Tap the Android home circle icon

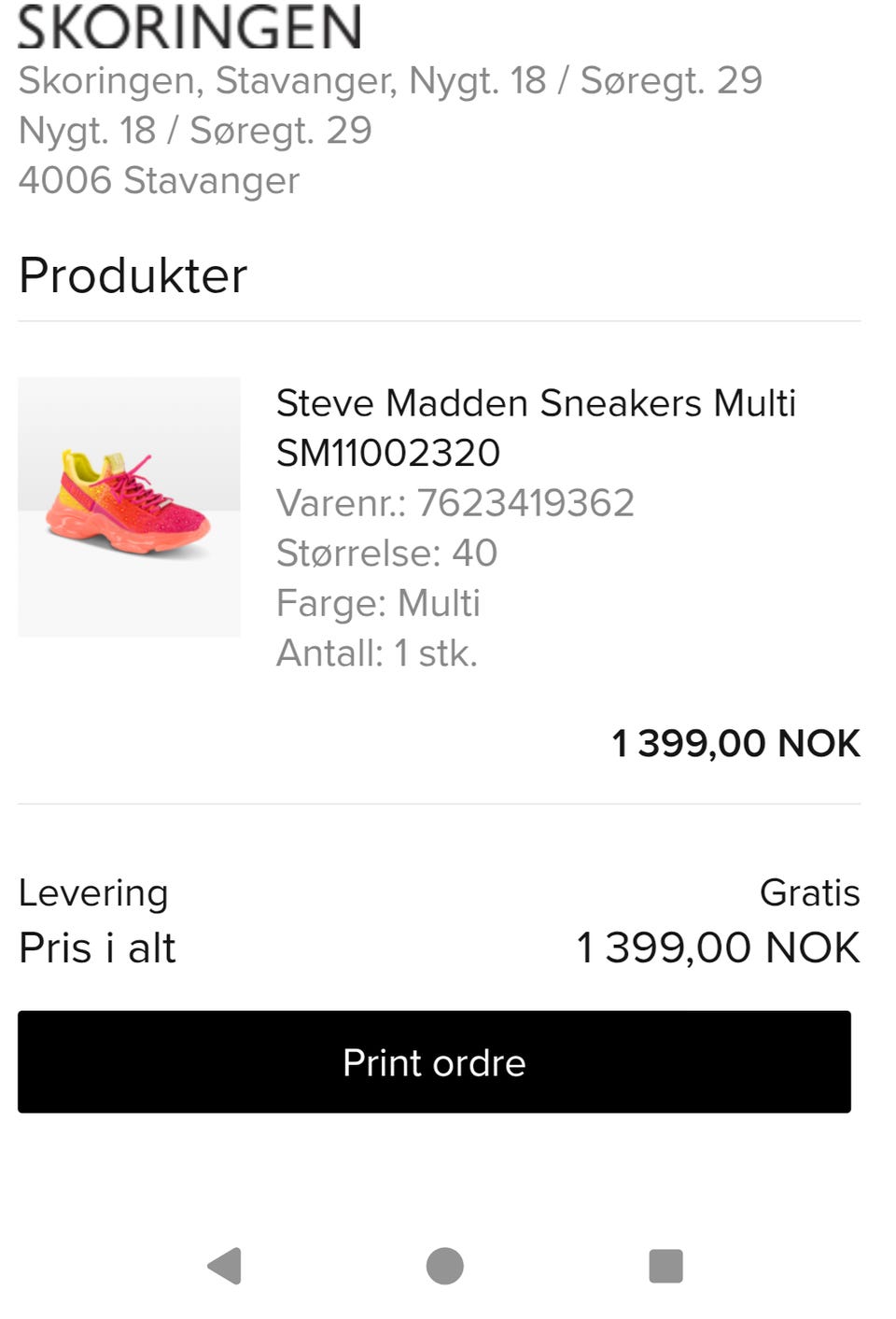444,1266
